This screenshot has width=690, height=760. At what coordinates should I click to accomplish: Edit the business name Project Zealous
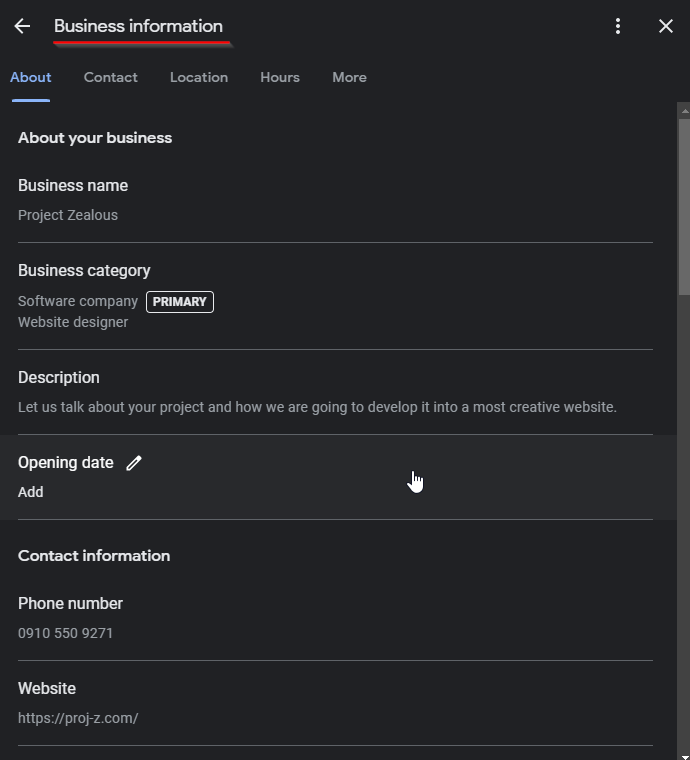click(x=68, y=215)
